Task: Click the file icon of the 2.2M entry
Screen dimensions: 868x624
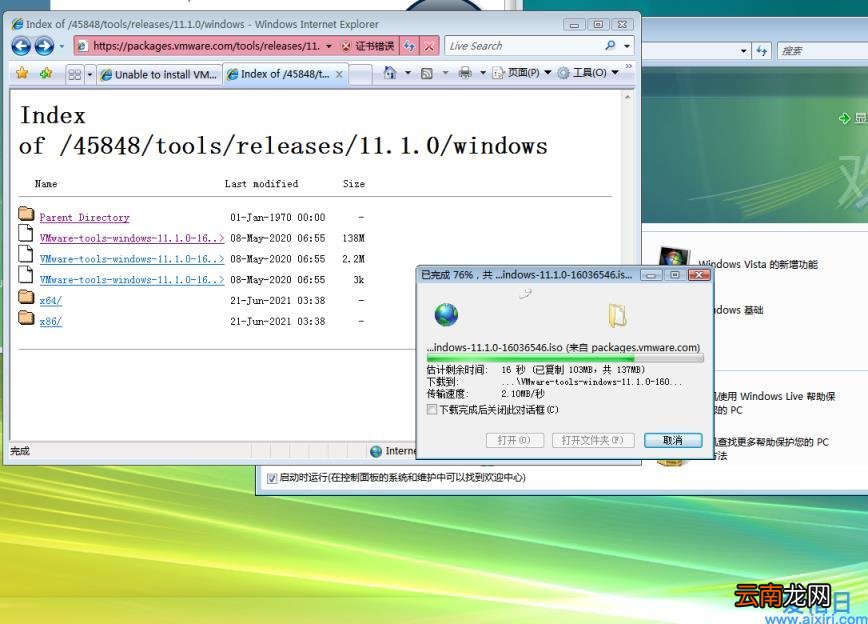Action: pos(25,254)
